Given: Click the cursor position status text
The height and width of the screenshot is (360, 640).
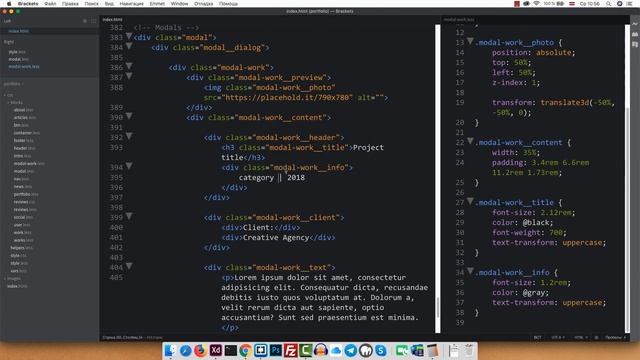Looking at the screenshot, I should click(122, 338).
